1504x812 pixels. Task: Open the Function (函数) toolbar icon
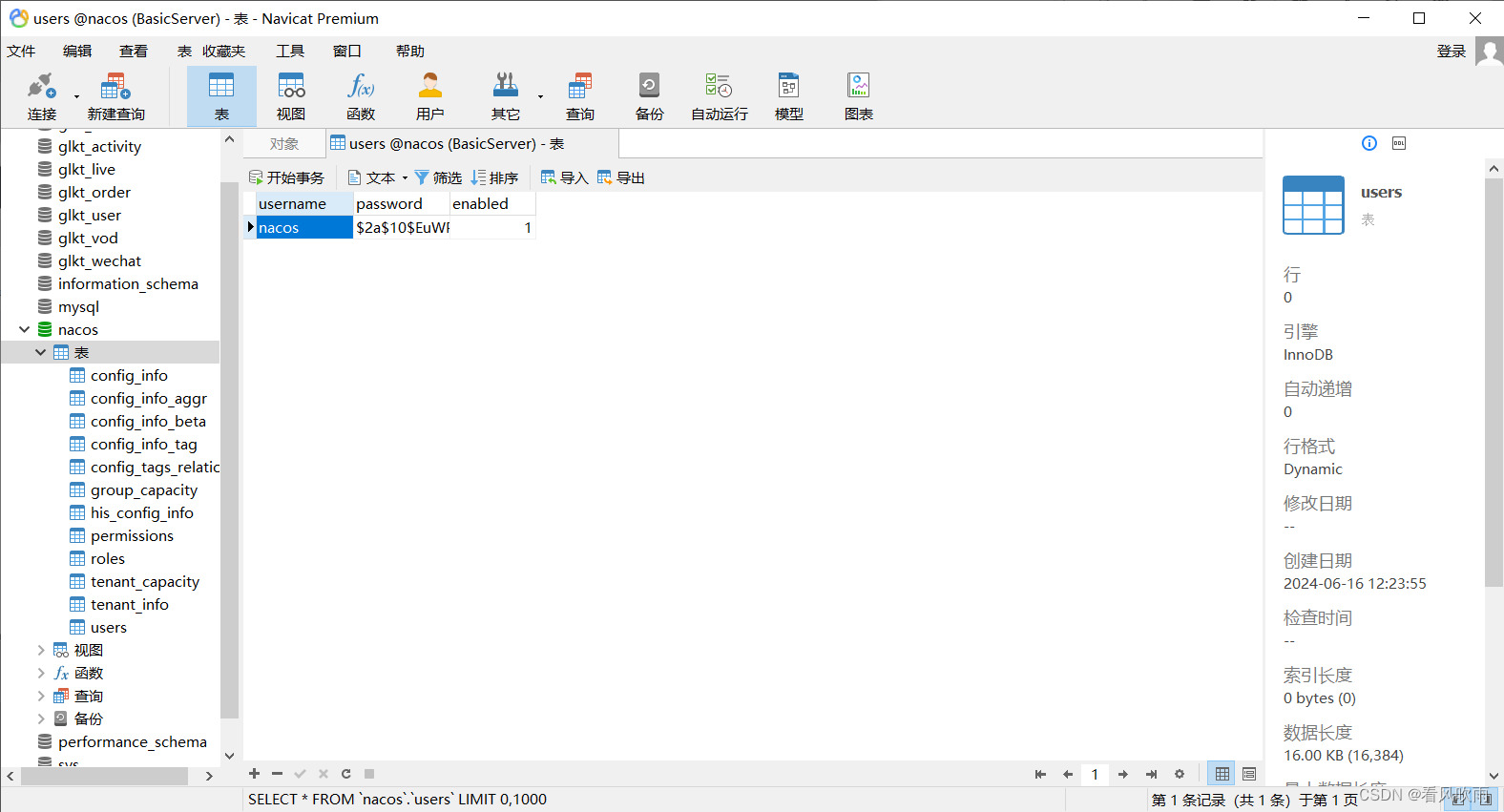click(361, 96)
